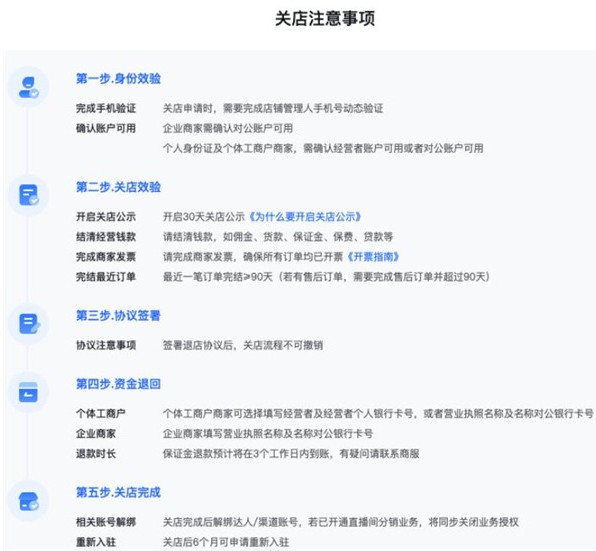The height and width of the screenshot is (551, 596).
Task: Click the store closed completion icon
Action: coord(29,501)
